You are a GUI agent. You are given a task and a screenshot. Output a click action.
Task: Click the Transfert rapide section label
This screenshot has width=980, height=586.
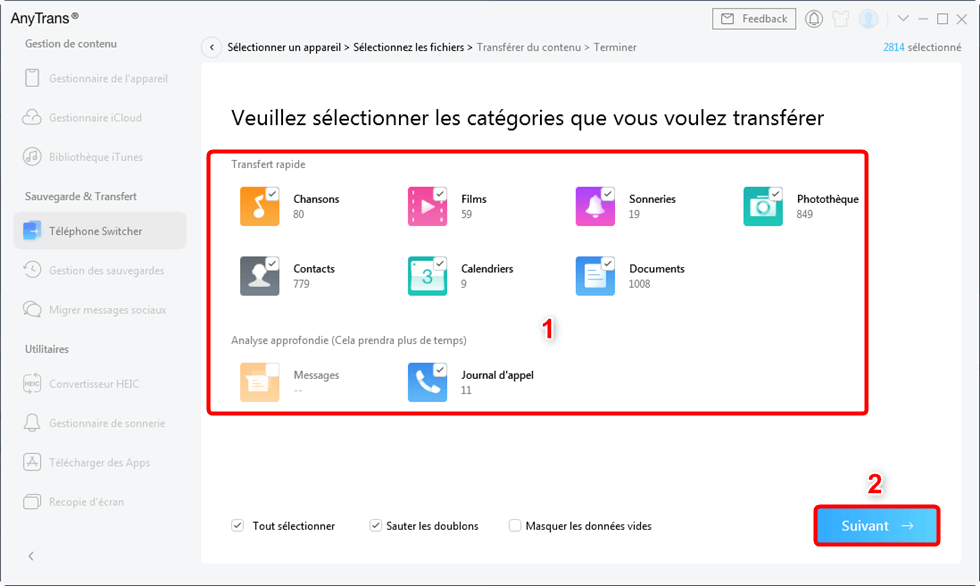268,164
